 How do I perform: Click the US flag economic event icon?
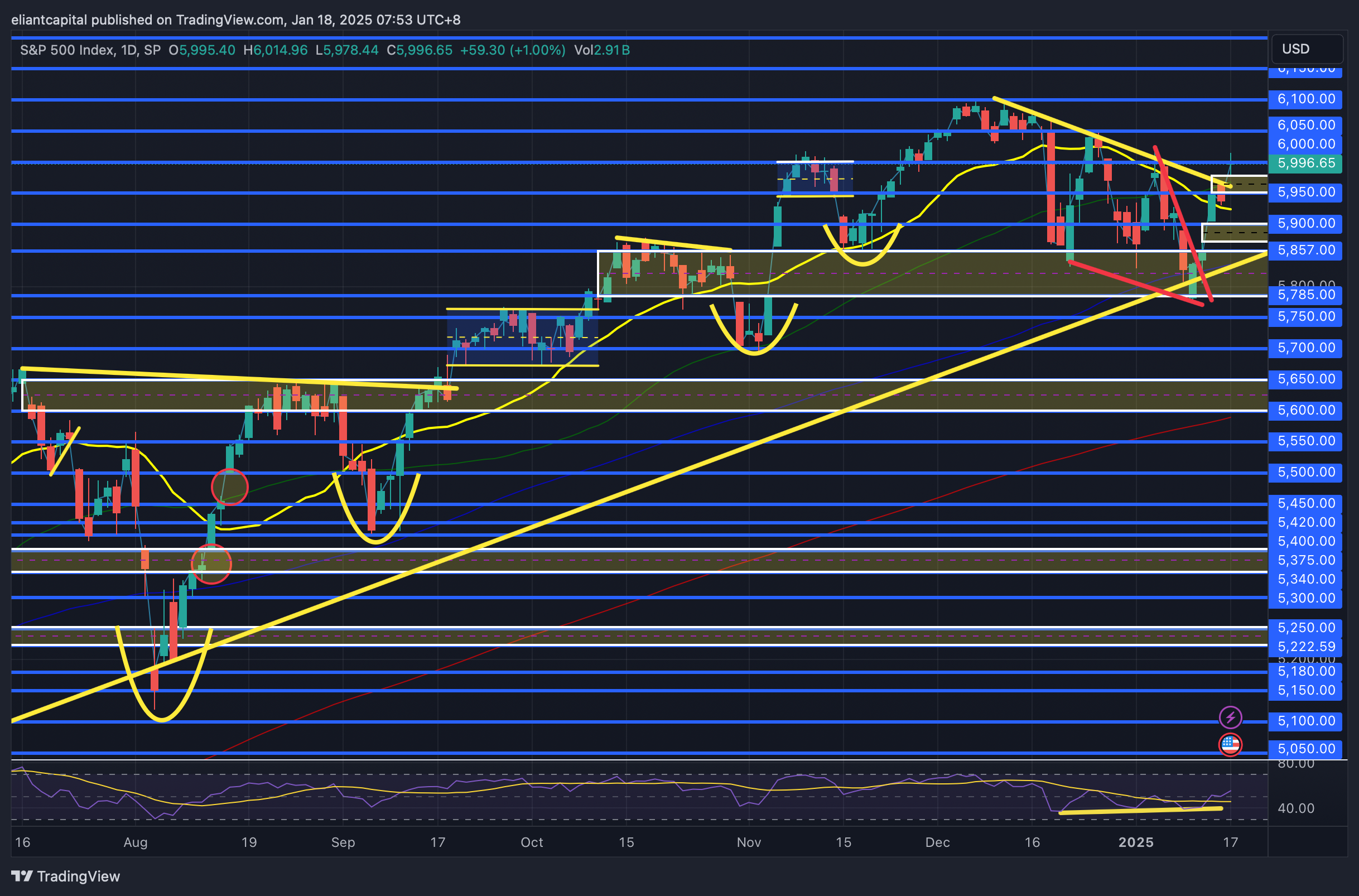(1230, 745)
